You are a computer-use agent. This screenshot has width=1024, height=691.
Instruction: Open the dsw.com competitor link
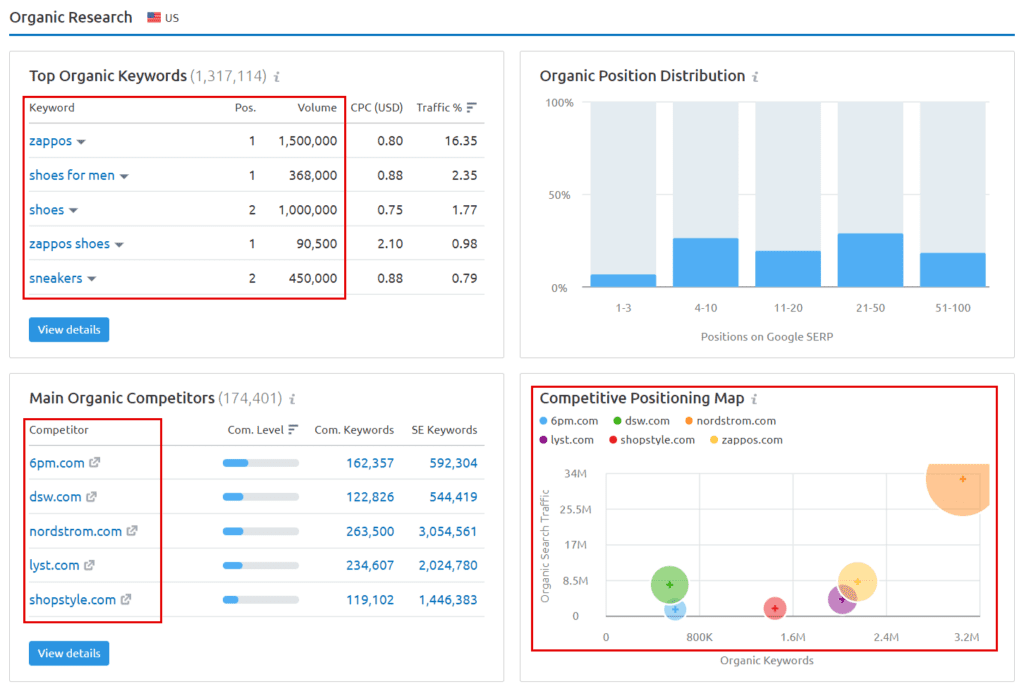click(x=55, y=497)
